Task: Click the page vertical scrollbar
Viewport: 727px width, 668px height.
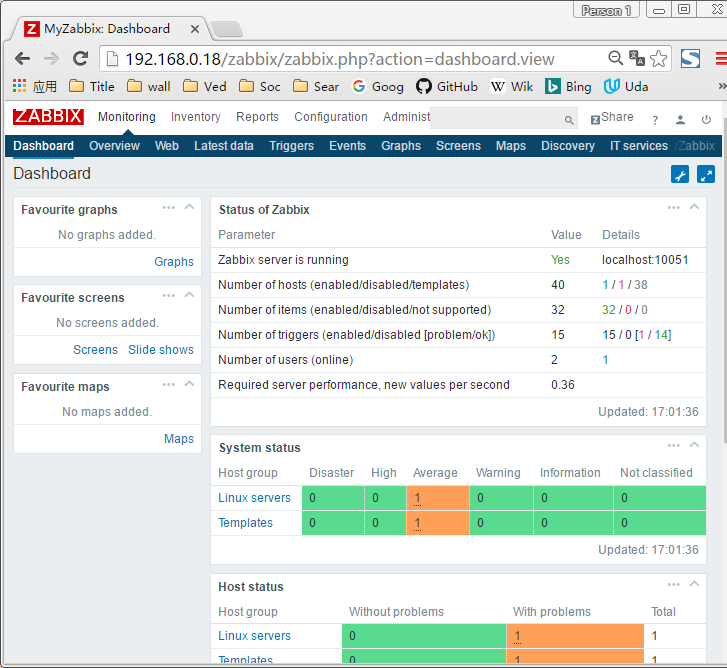Action: point(724,278)
